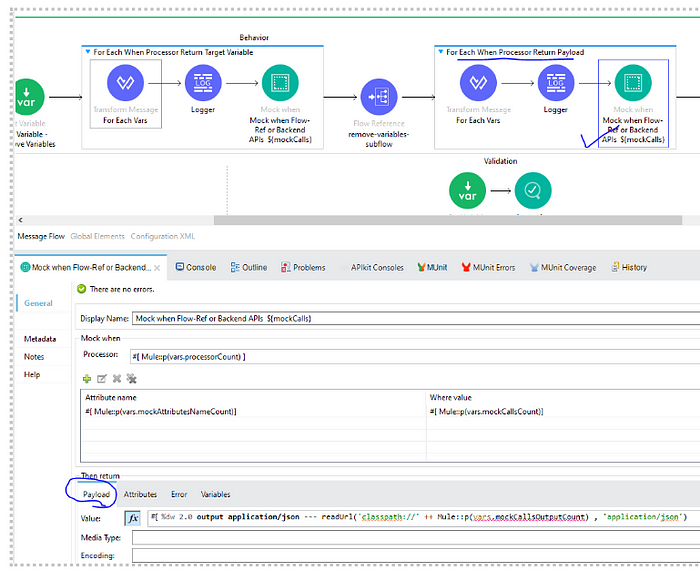
Task: Open the MUnit Errors tab
Action: pos(488,267)
